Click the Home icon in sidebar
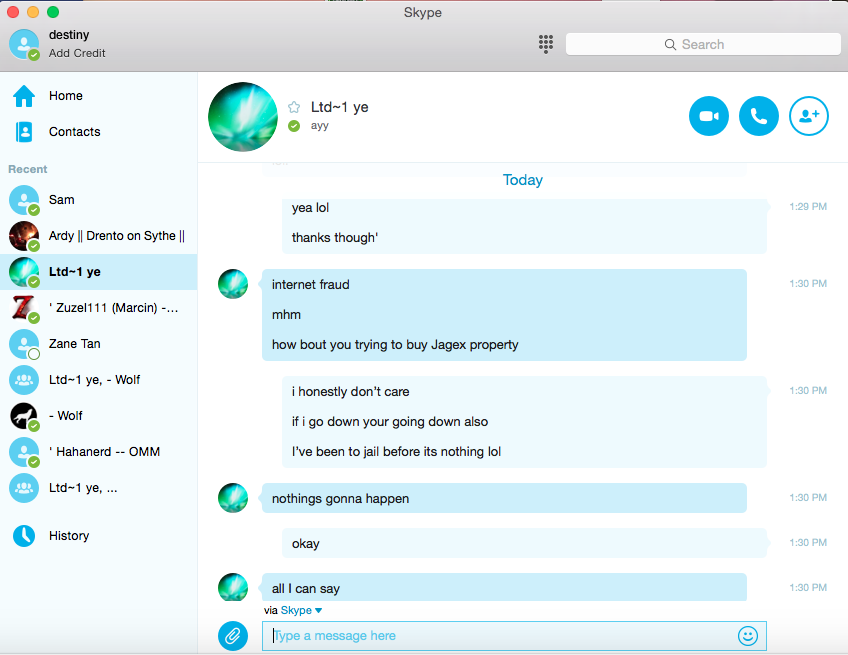This screenshot has height=655, width=848. (24, 96)
